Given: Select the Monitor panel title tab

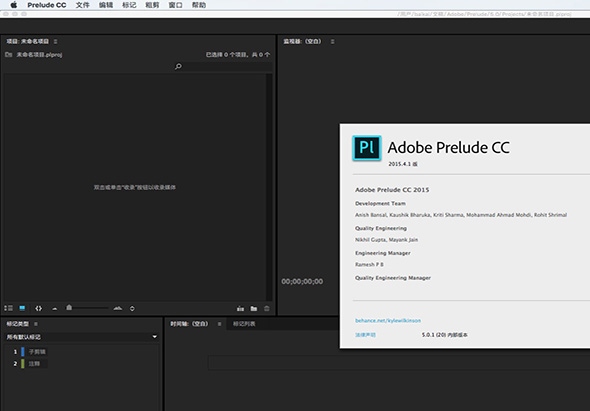Looking at the screenshot, I should [302, 41].
